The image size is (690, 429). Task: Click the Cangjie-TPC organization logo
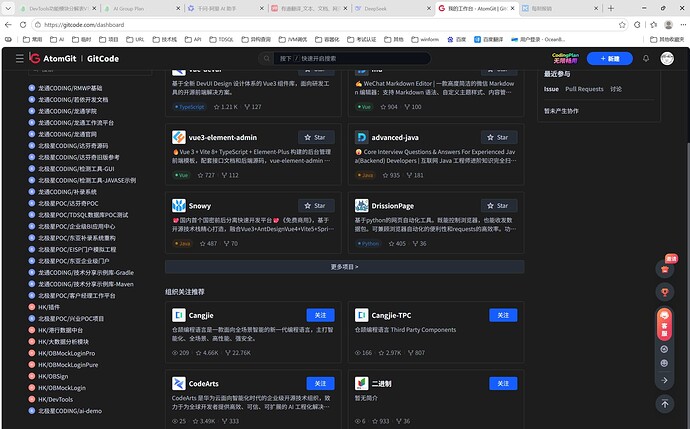click(361, 315)
